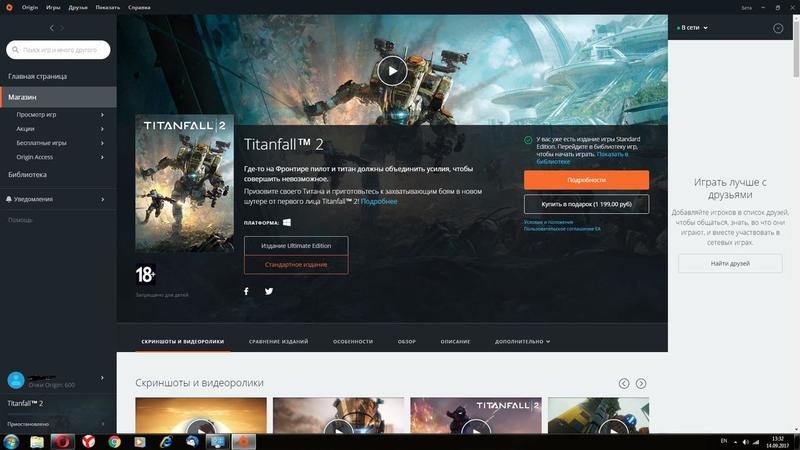Expand the Origin Access submenu
Screen dimensions: 800x450
click(x=103, y=157)
